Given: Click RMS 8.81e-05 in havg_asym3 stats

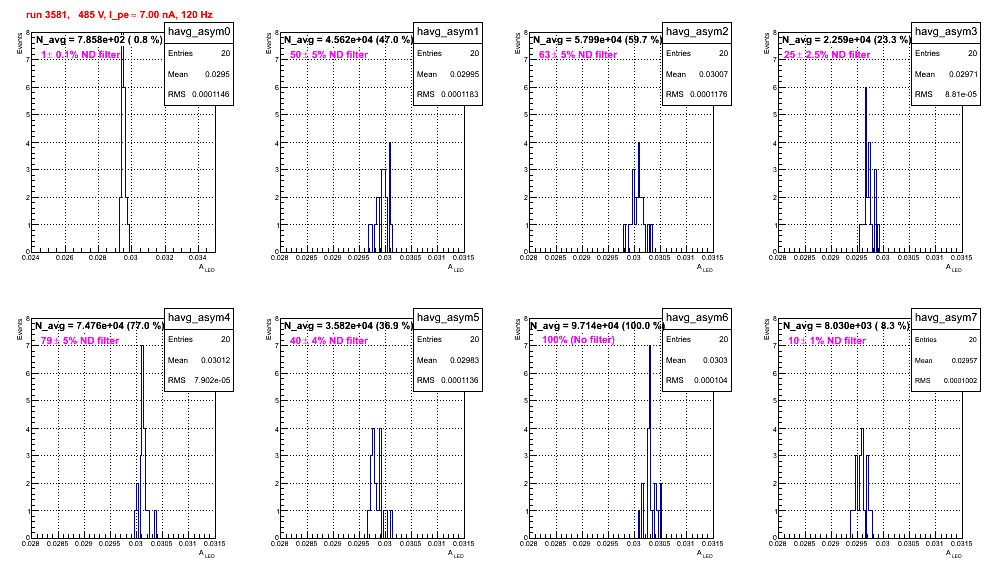Looking at the screenshot, I should [x=946, y=94].
